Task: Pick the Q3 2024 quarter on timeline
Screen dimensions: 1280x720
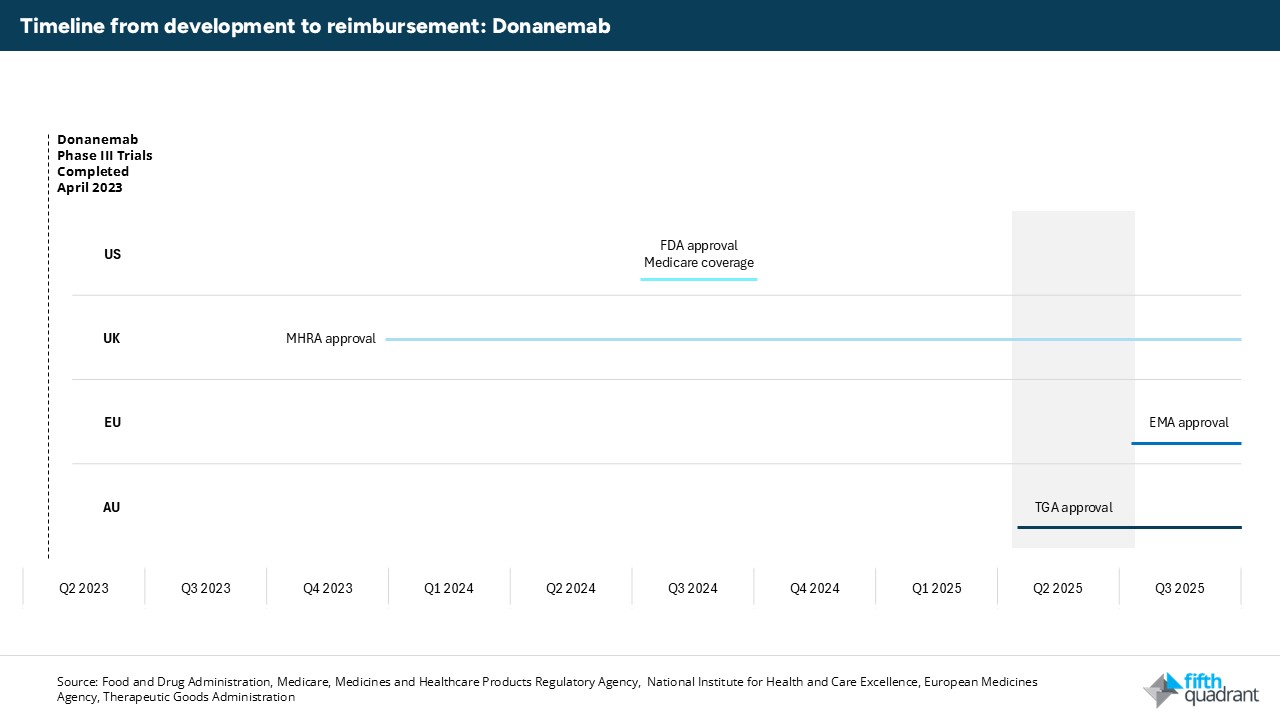Action: (x=693, y=588)
